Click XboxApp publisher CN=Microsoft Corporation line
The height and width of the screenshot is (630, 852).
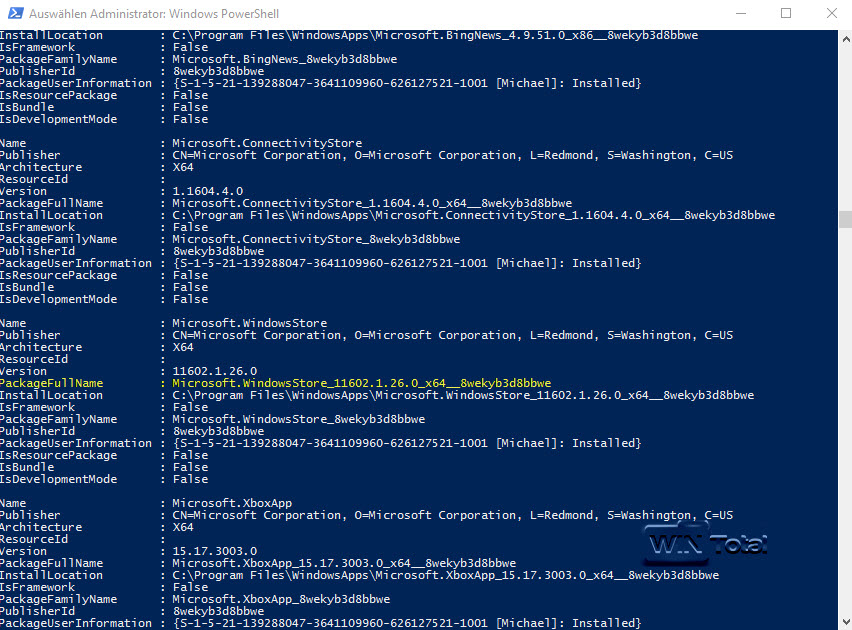click(453, 515)
